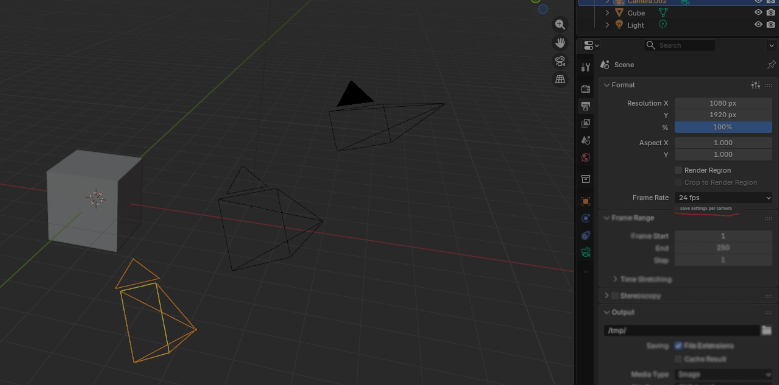Hide the Light in viewport

click(x=758, y=24)
